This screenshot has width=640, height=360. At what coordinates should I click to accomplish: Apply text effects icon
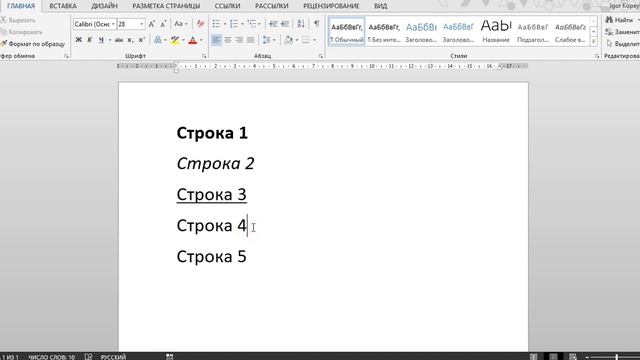[x=158, y=40]
